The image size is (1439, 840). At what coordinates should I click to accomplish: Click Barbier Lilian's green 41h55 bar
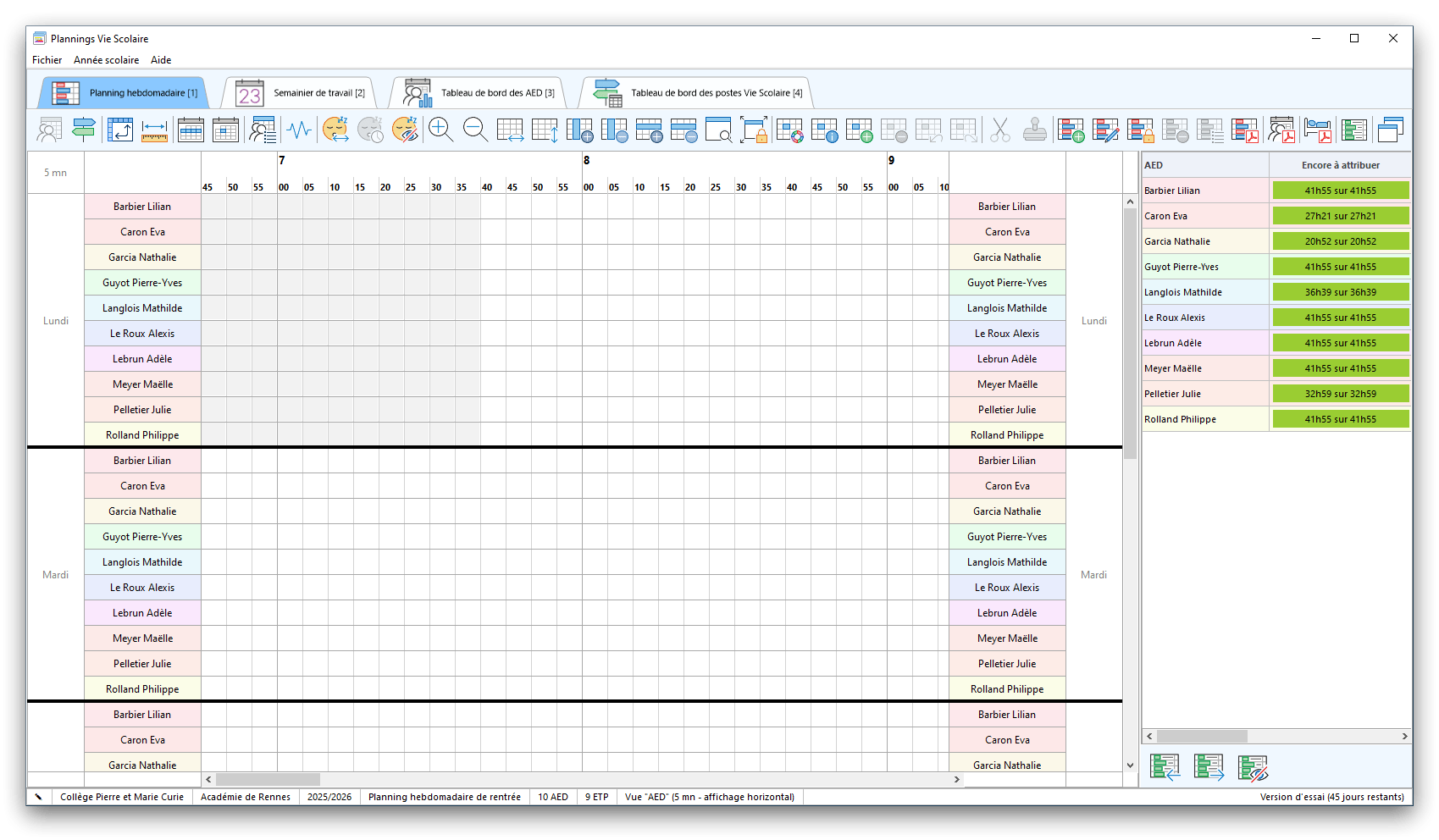click(1340, 191)
